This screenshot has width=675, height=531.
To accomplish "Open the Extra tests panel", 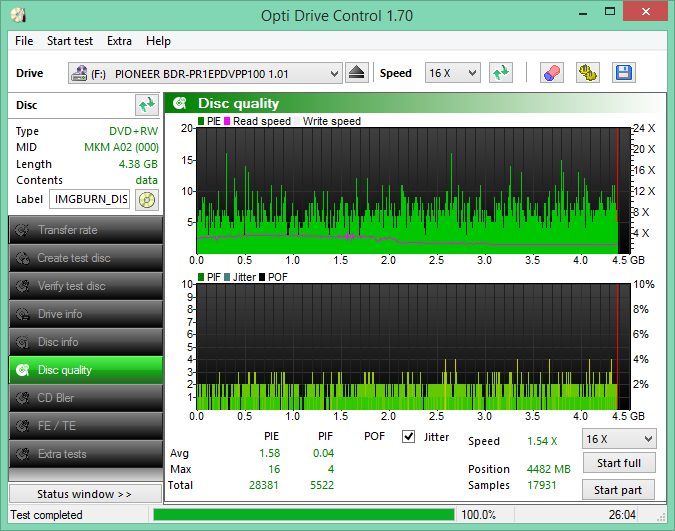I will click(86, 454).
